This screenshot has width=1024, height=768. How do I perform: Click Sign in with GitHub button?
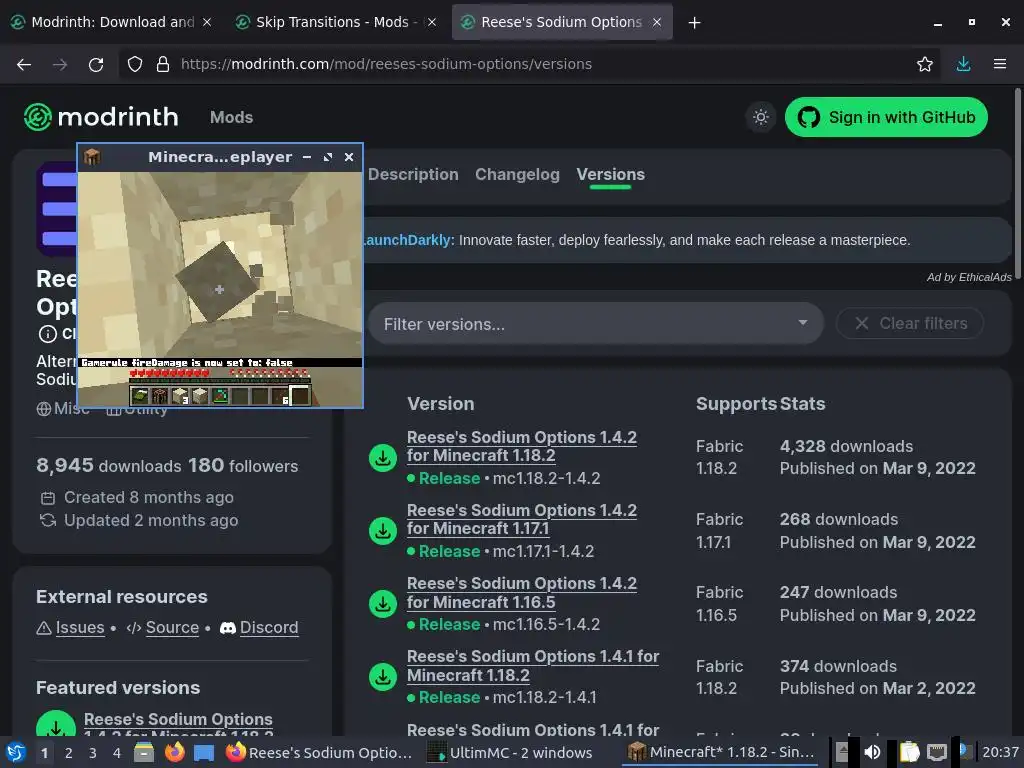pos(886,118)
